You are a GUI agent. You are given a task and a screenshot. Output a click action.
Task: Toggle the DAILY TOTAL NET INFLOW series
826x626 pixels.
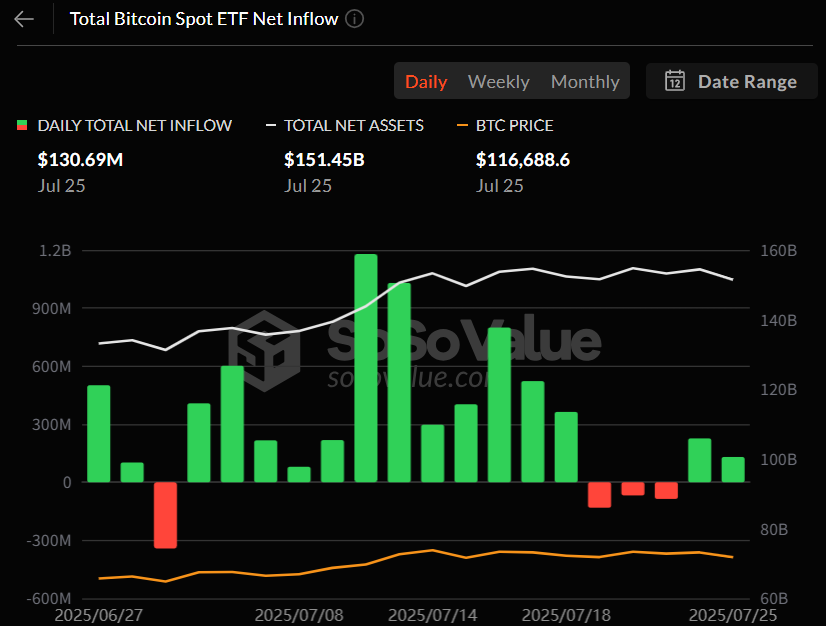(124, 125)
